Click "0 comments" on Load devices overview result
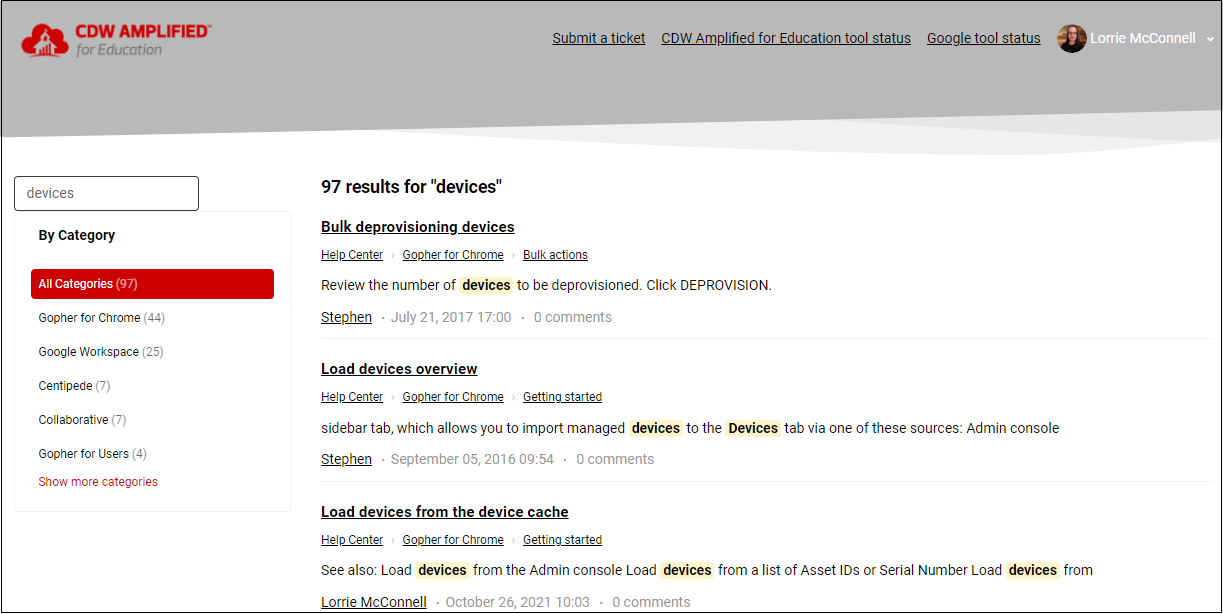This screenshot has height=614, width=1223. click(x=615, y=459)
